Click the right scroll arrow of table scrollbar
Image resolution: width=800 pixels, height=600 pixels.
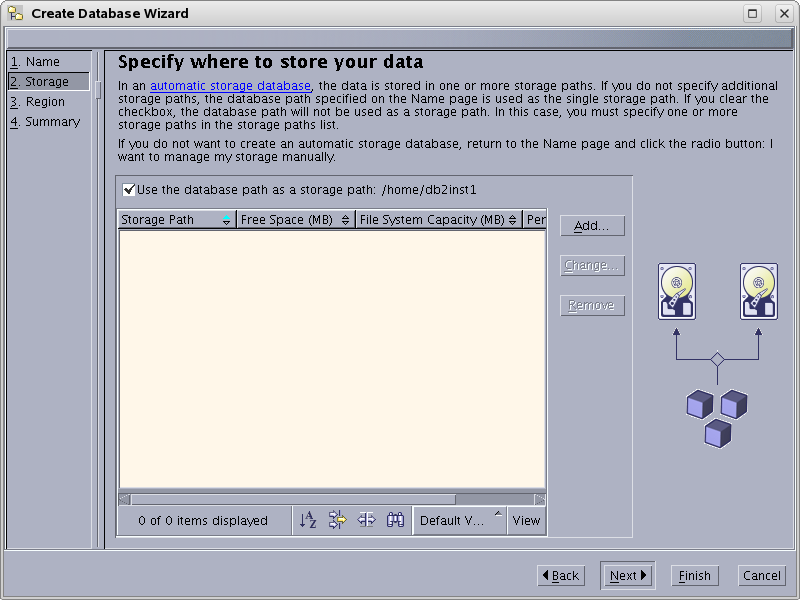tap(540, 499)
